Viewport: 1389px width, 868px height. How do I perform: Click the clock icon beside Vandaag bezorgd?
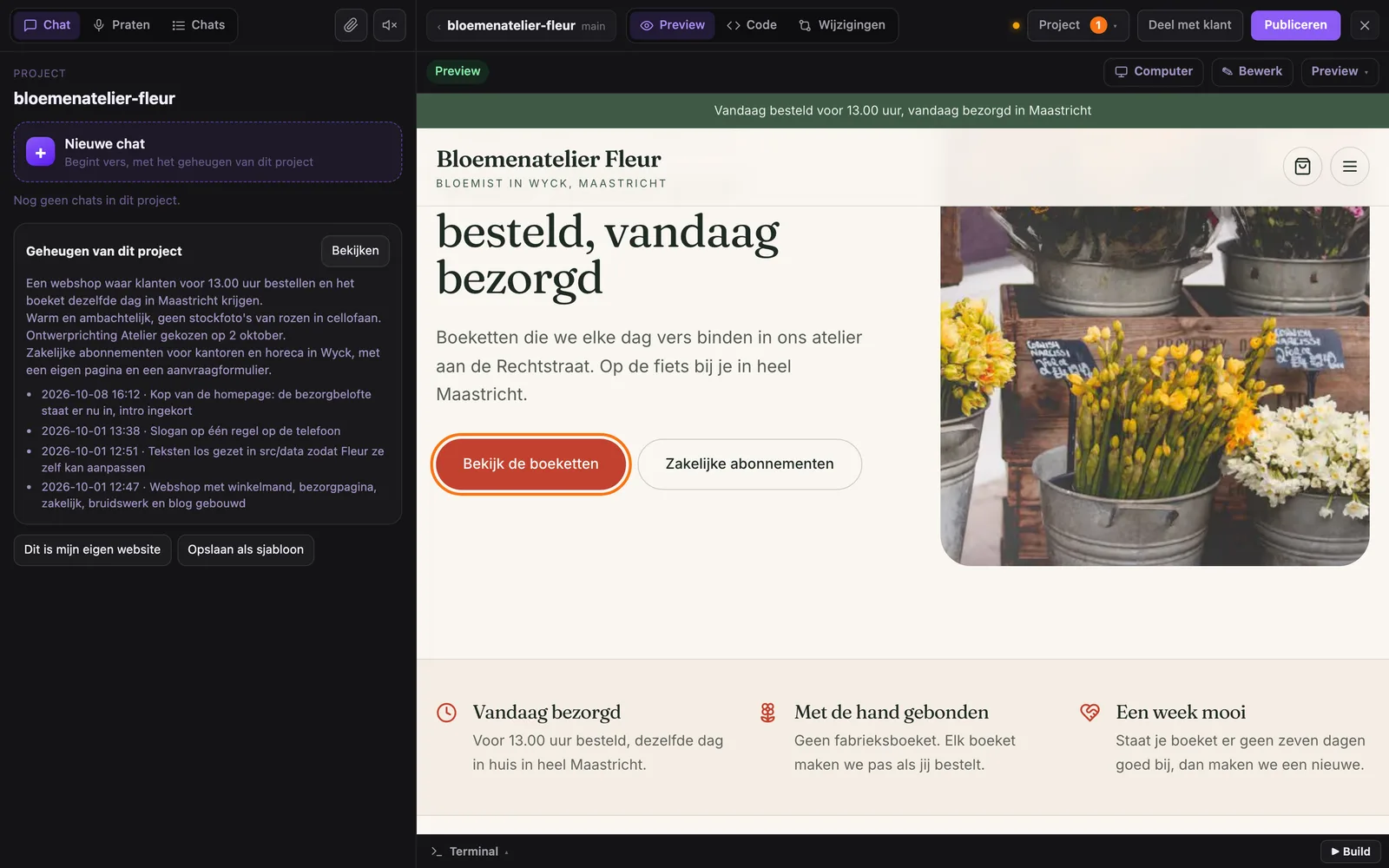(x=446, y=713)
